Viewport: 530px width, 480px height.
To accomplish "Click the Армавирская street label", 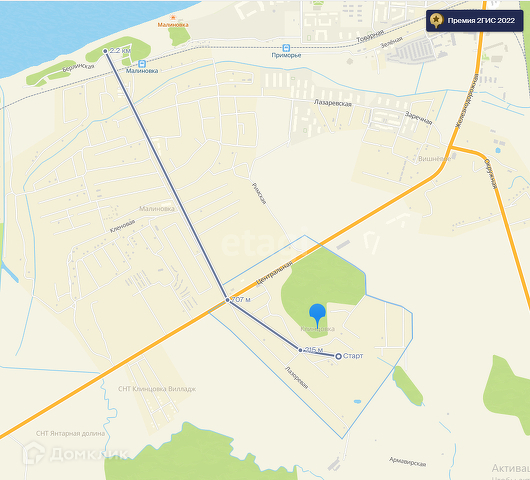I will [x=407, y=461].
